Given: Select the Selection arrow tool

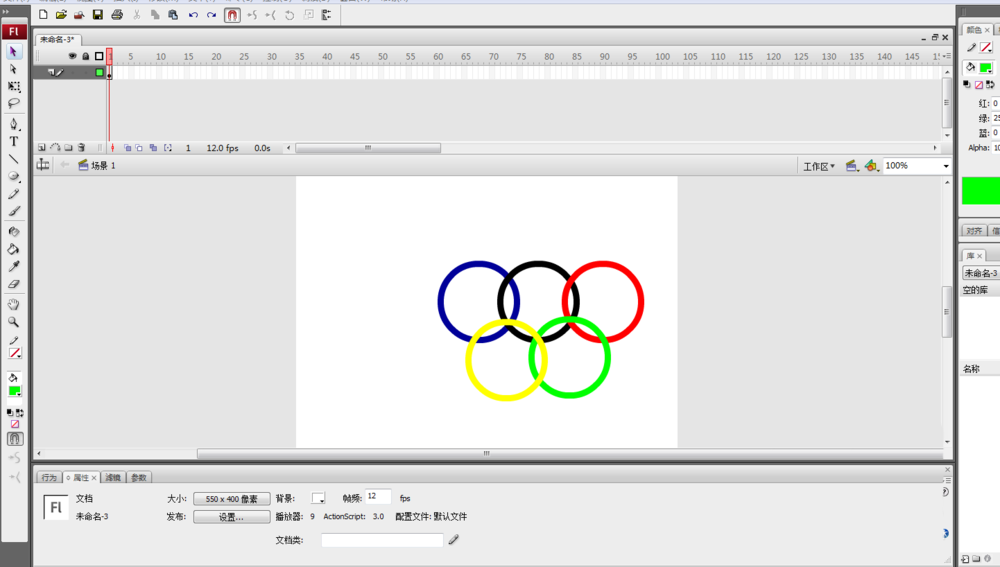Looking at the screenshot, I should [x=13, y=51].
